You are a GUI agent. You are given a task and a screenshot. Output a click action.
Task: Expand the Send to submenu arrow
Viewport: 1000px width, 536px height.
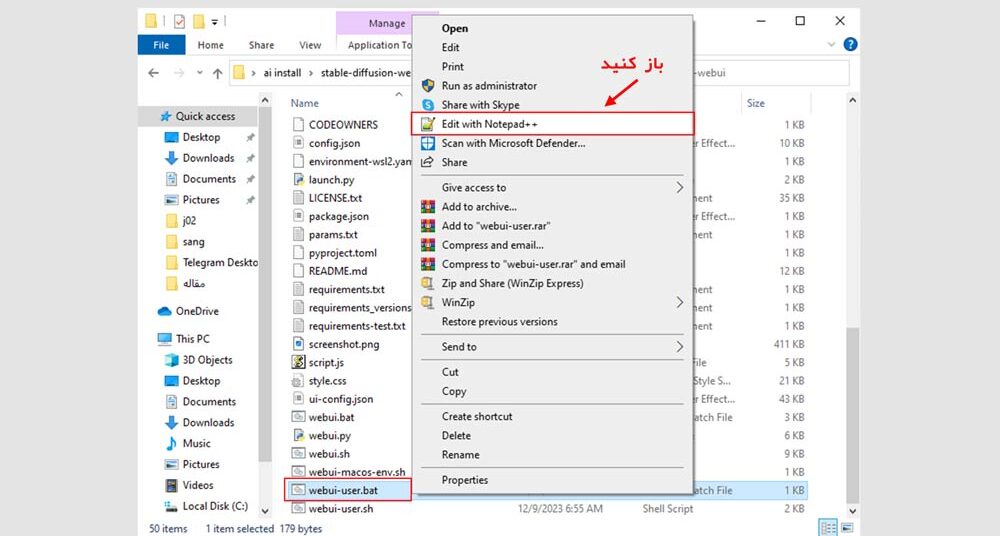pos(680,346)
